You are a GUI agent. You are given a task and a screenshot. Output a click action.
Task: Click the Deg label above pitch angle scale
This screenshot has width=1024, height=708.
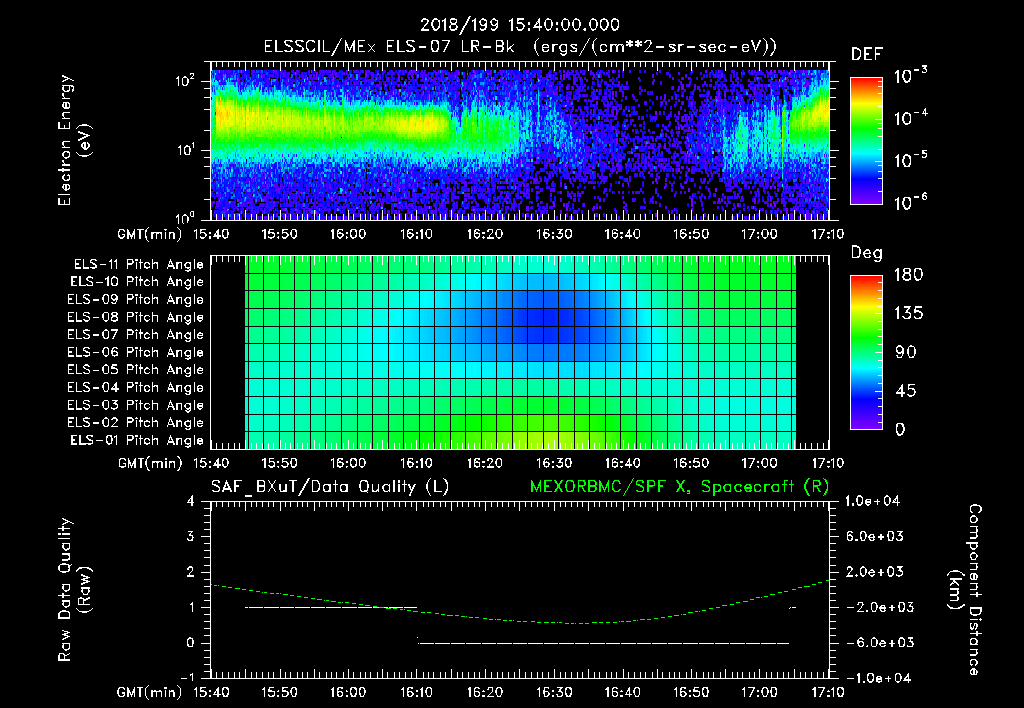[867, 253]
